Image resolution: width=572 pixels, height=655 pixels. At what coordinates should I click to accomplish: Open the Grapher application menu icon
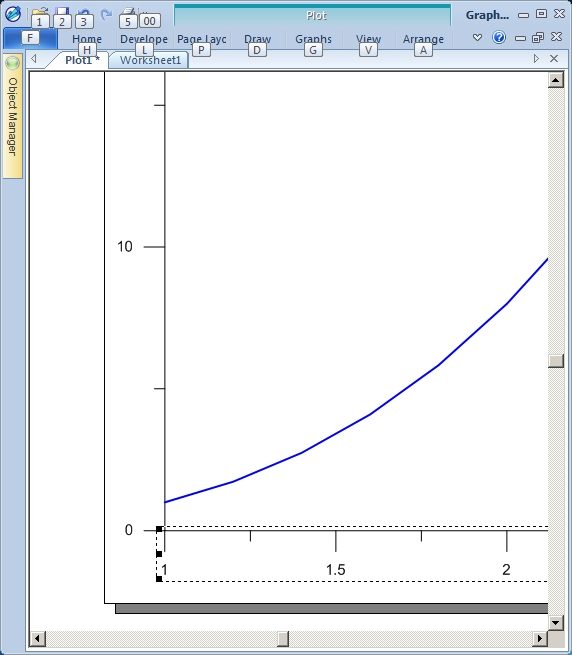[13, 14]
